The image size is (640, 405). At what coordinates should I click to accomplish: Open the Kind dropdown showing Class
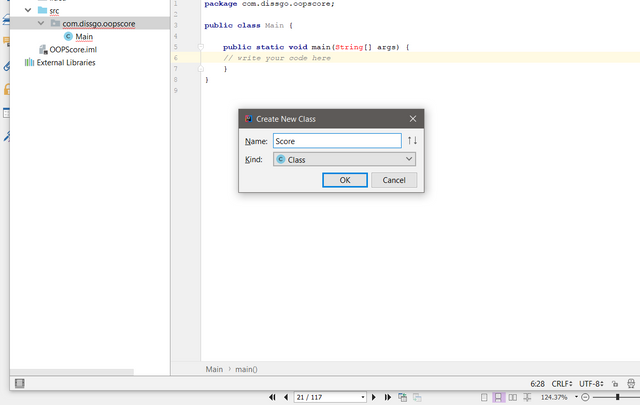click(344, 159)
